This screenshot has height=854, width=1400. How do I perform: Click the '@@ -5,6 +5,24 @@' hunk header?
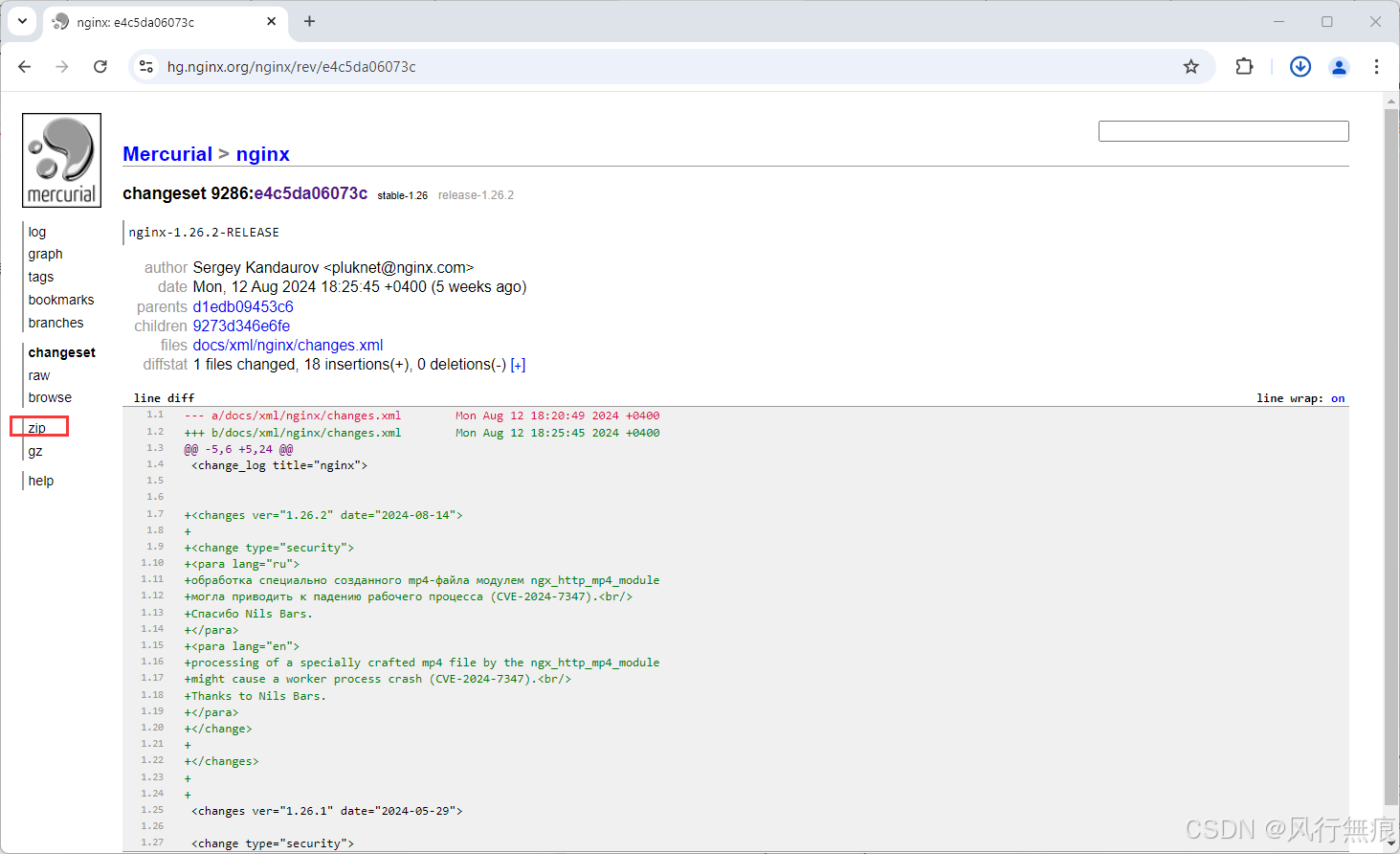pos(239,449)
